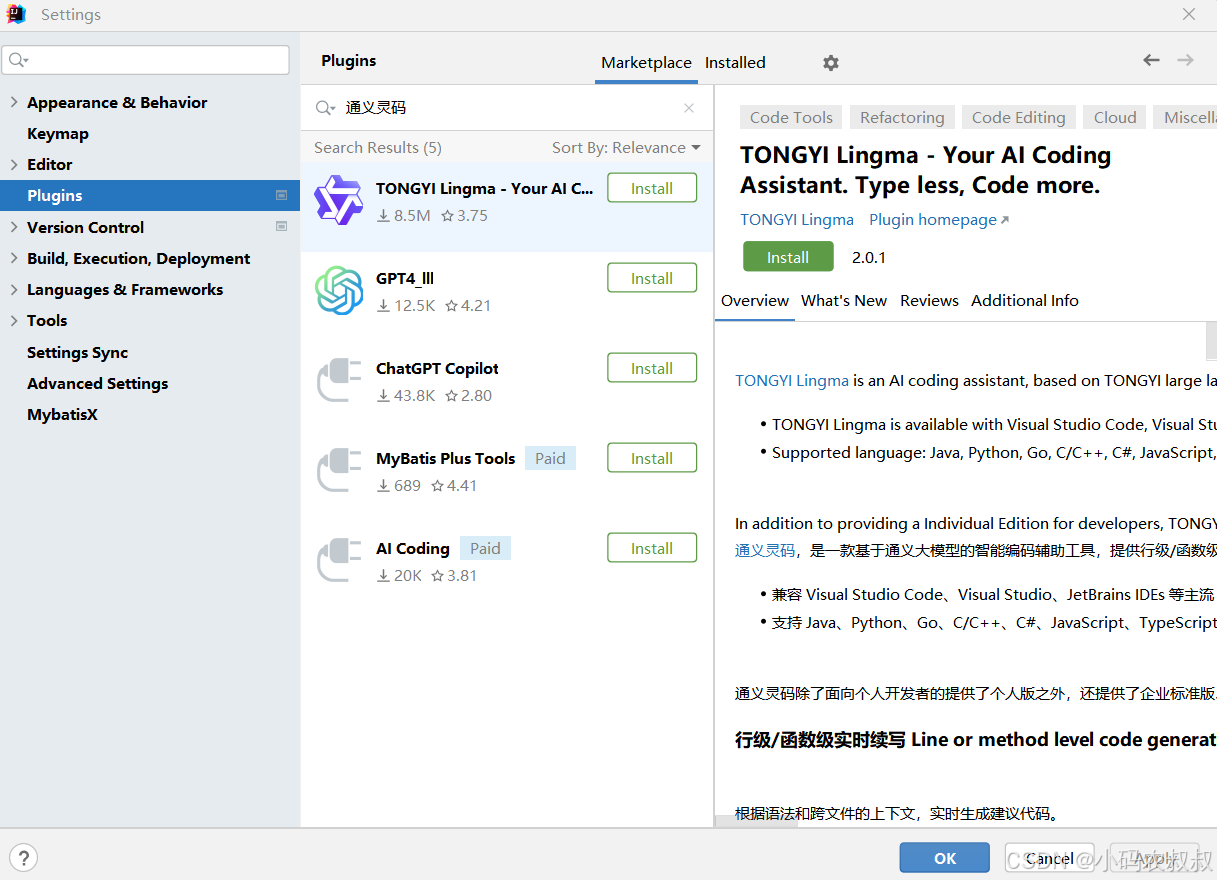Select the Code Editing tag
The height and width of the screenshot is (880, 1217).
tap(1019, 117)
